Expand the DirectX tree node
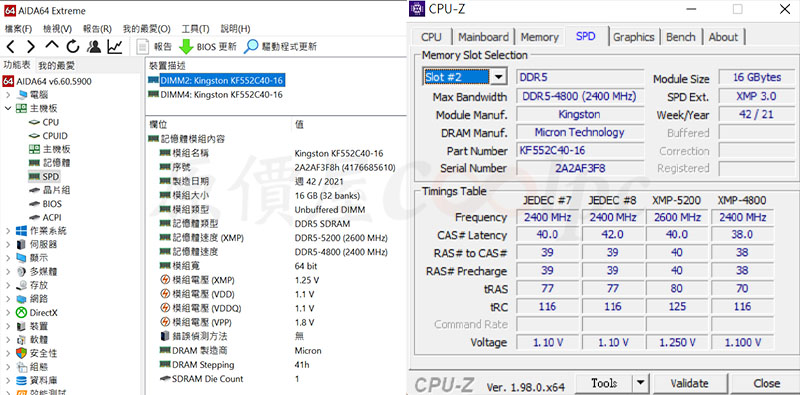Image resolution: width=800 pixels, height=395 pixels. (8, 312)
